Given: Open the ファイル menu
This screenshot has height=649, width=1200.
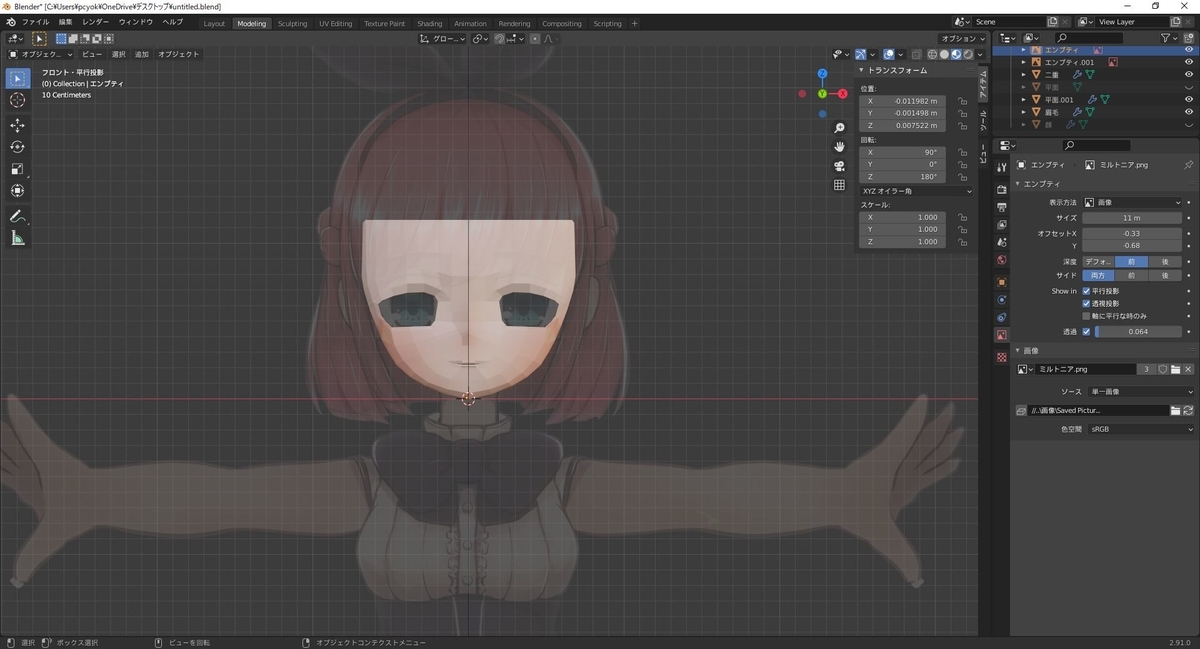Looking at the screenshot, I should (35, 22).
